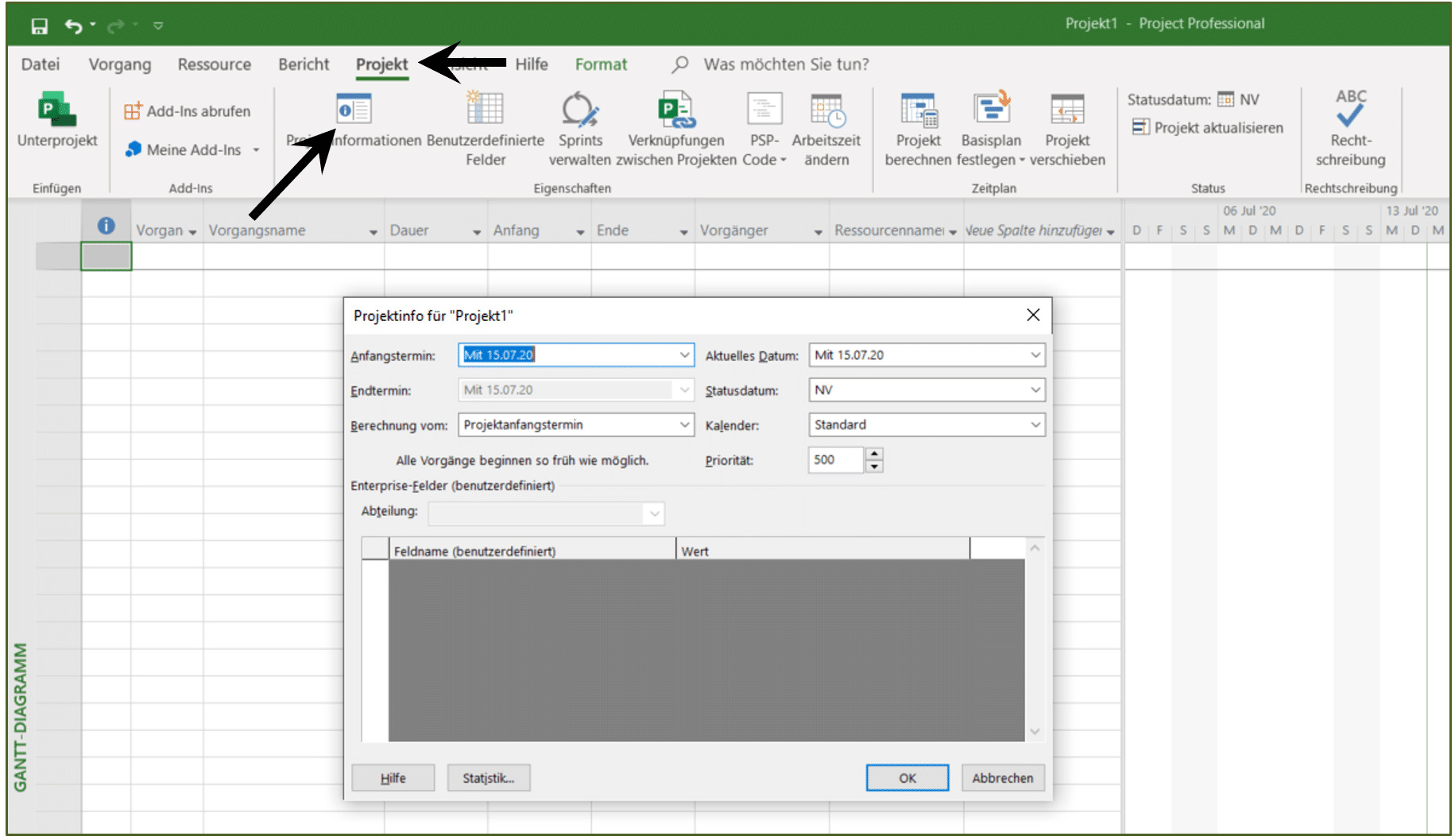Close the Projektinfo dialog

coord(1033,315)
